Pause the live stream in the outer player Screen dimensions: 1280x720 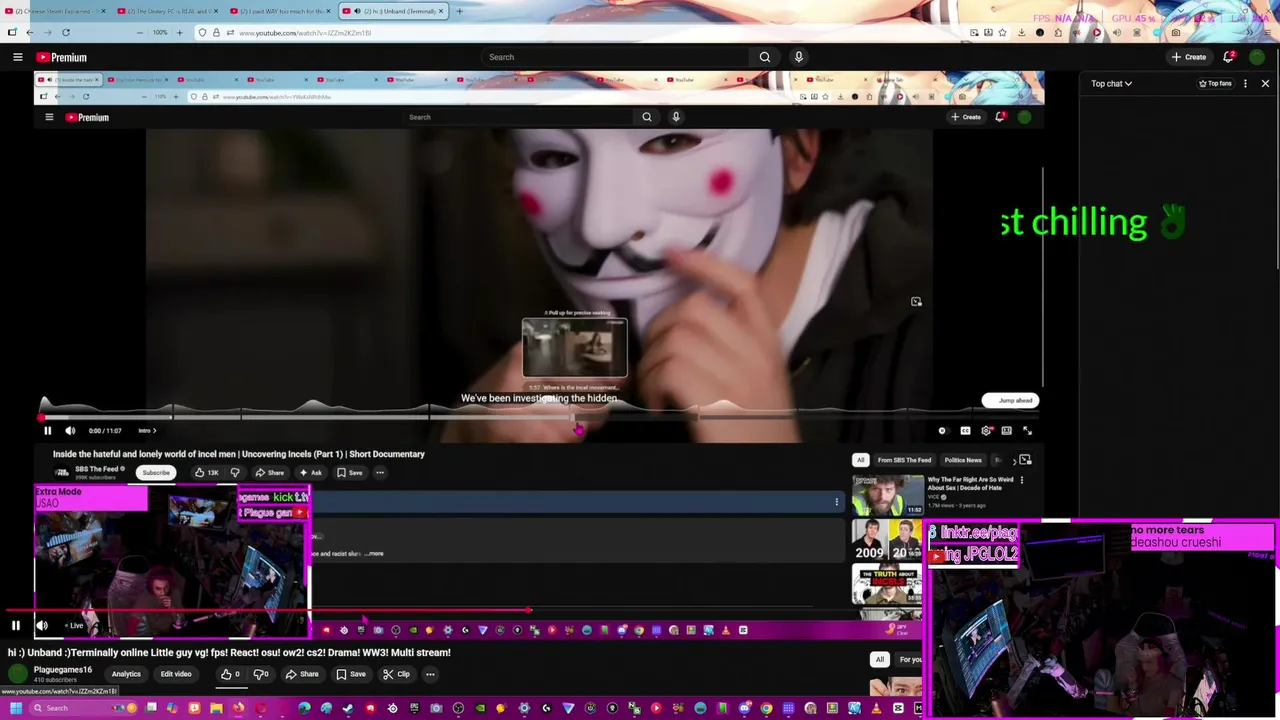pos(16,626)
